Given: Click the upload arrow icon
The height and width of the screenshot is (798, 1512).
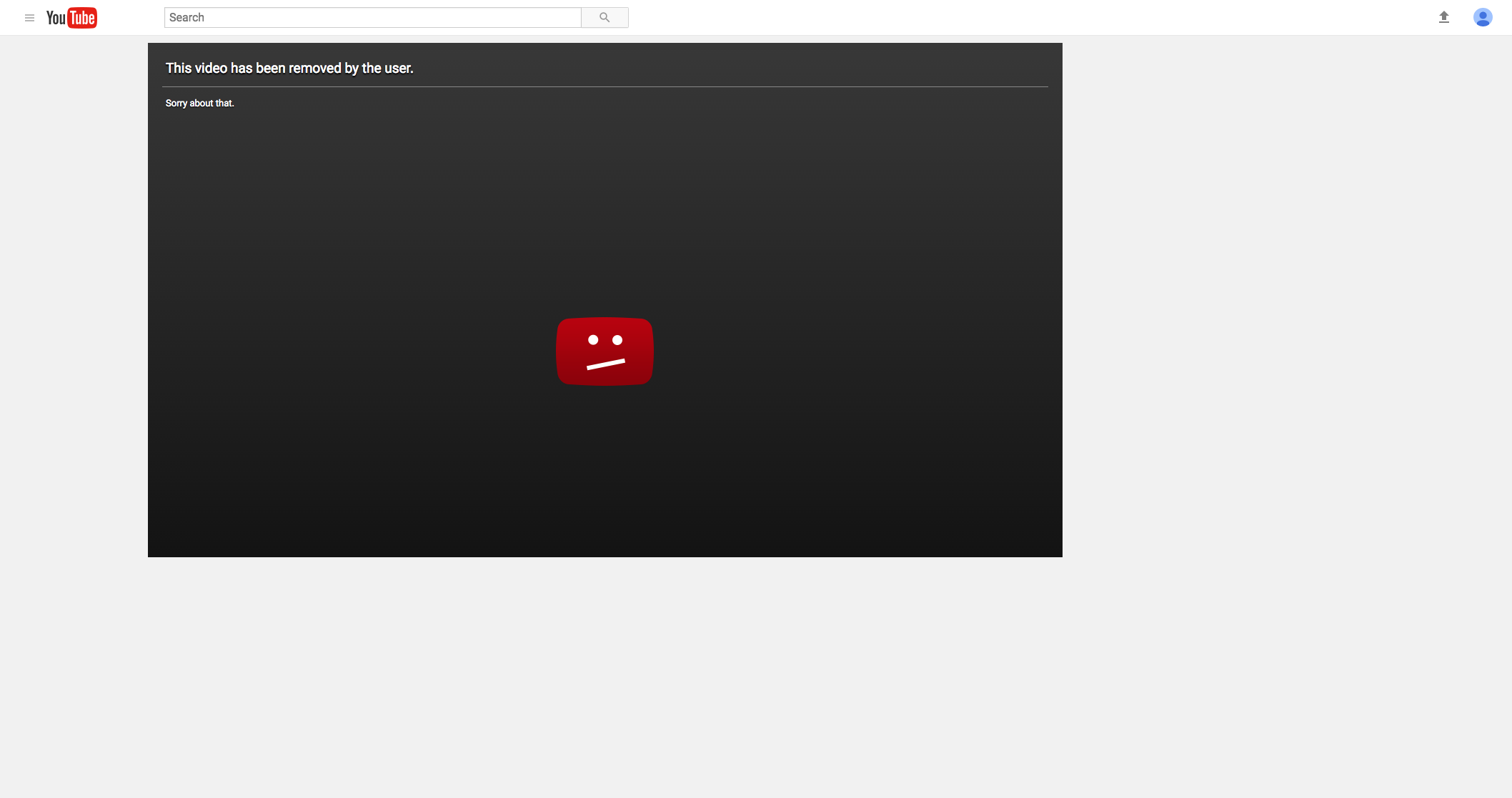Looking at the screenshot, I should tap(1443, 17).
